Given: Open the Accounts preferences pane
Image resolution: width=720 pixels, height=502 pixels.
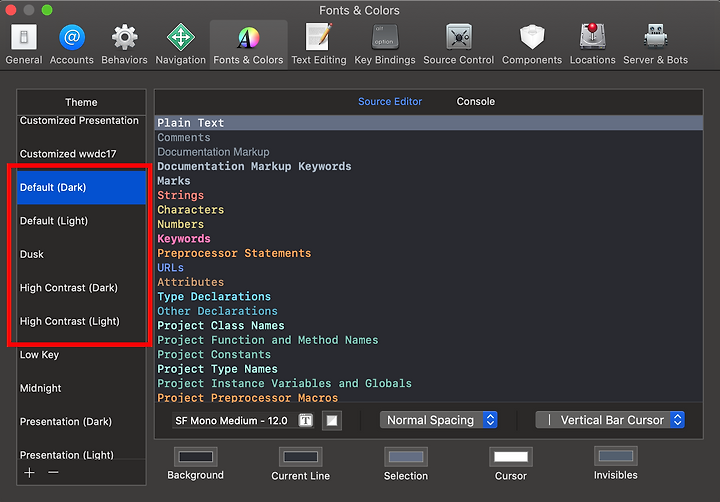Looking at the screenshot, I should [72, 45].
